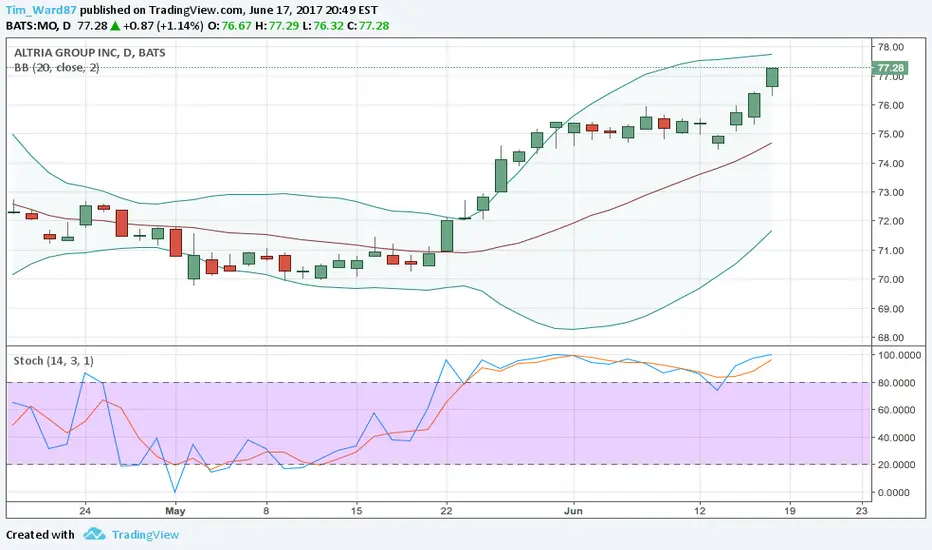932x550 pixels.
Task: Click the 24 date label on time axis
Action: pyautogui.click(x=85, y=510)
